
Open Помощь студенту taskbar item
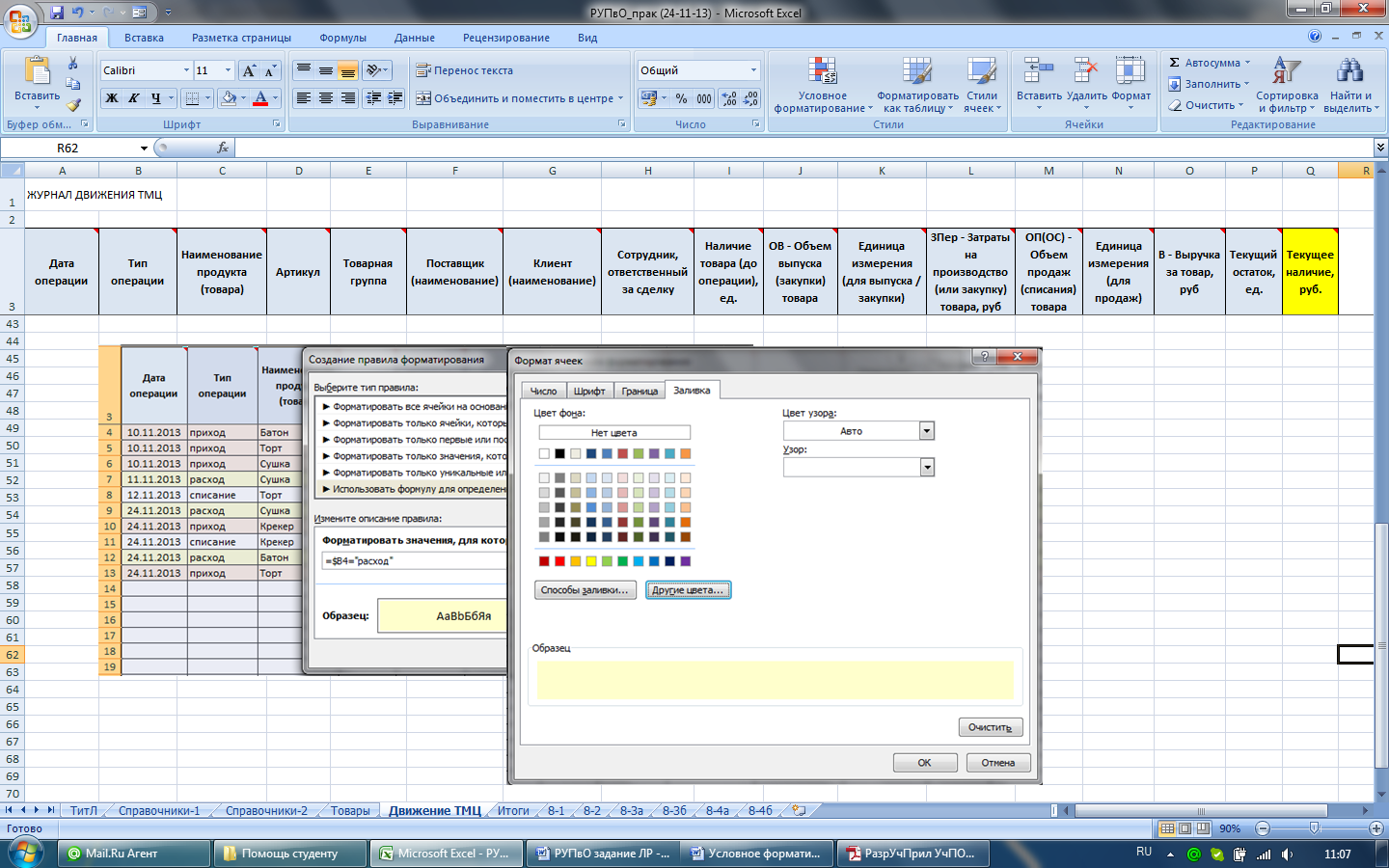click(289, 854)
